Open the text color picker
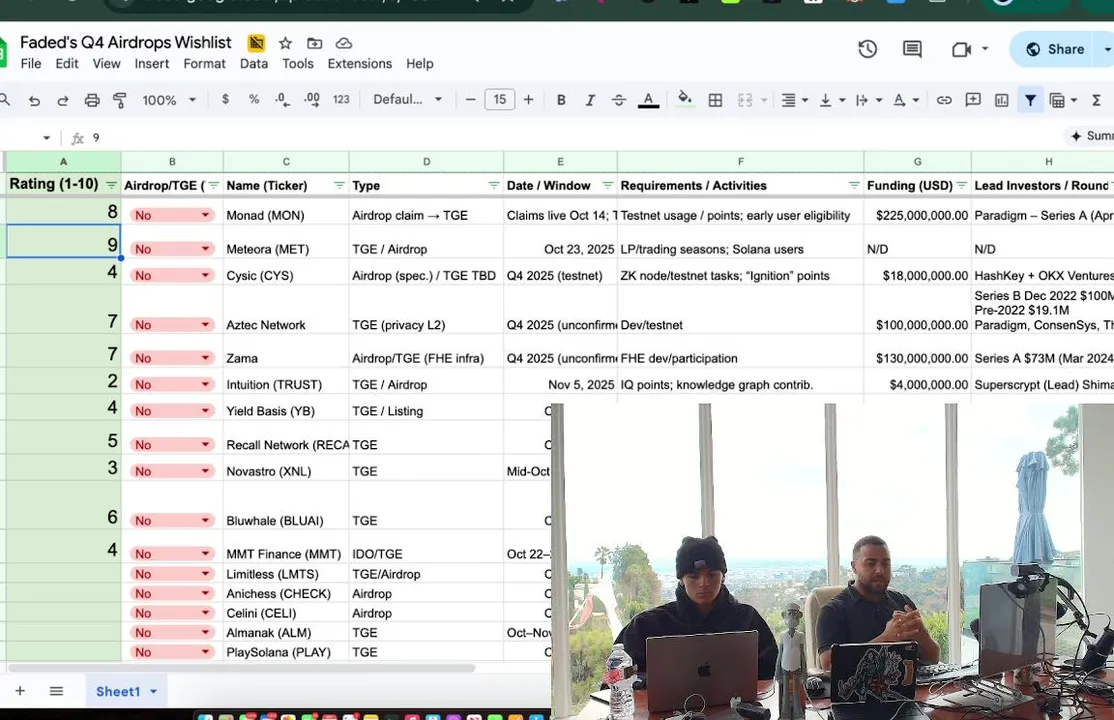Viewport: 1114px width, 720px height. [x=648, y=100]
